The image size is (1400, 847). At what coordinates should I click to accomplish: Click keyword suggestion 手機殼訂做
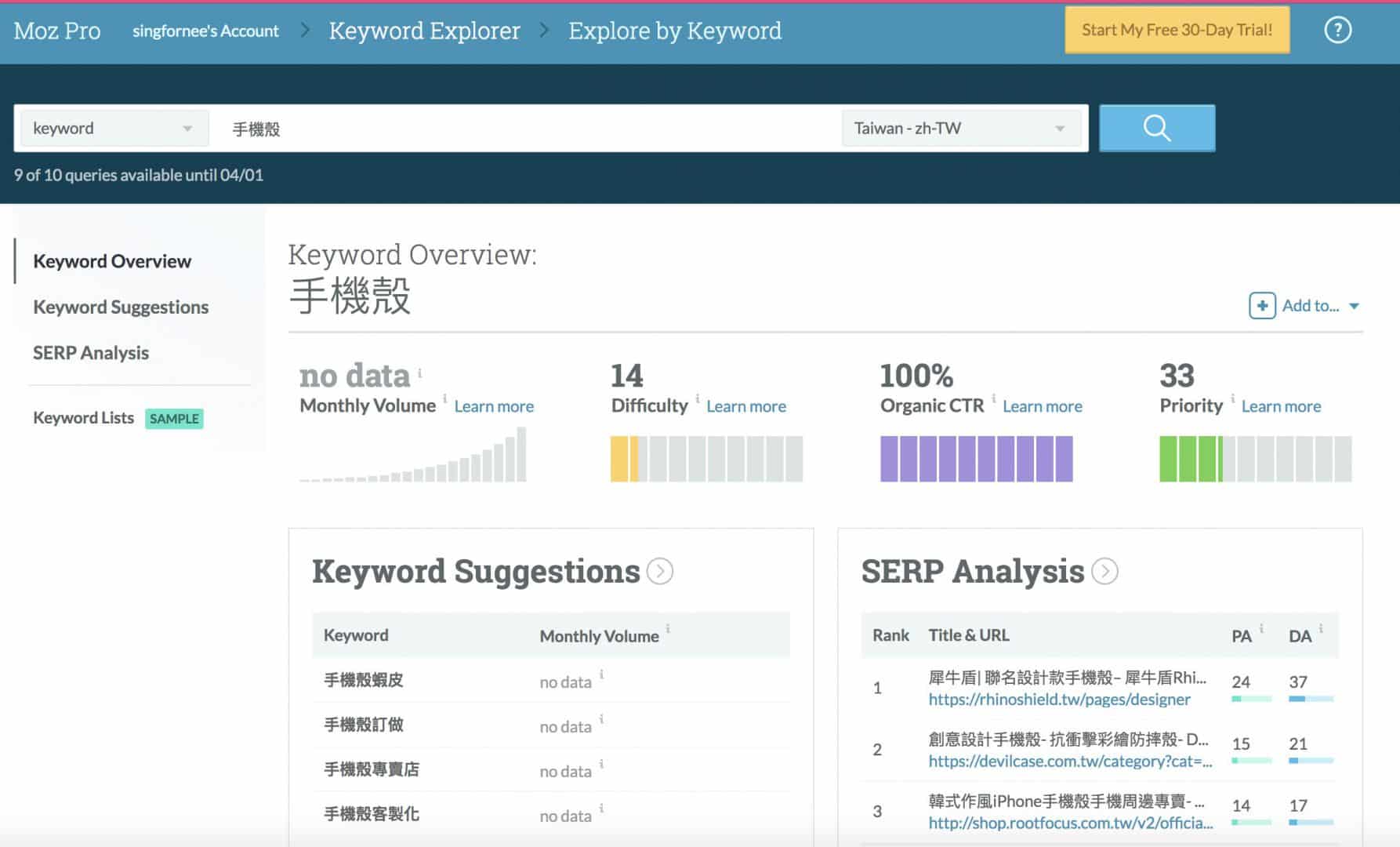364,725
